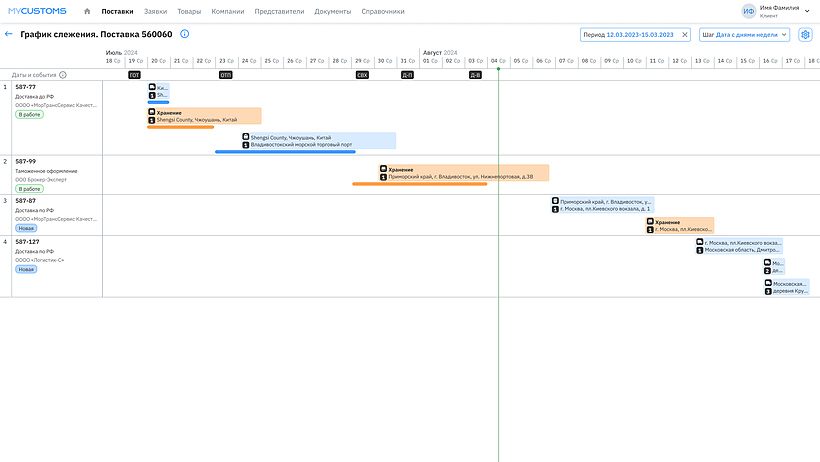
Task: Open the Заявки menu item
Action: point(155,11)
